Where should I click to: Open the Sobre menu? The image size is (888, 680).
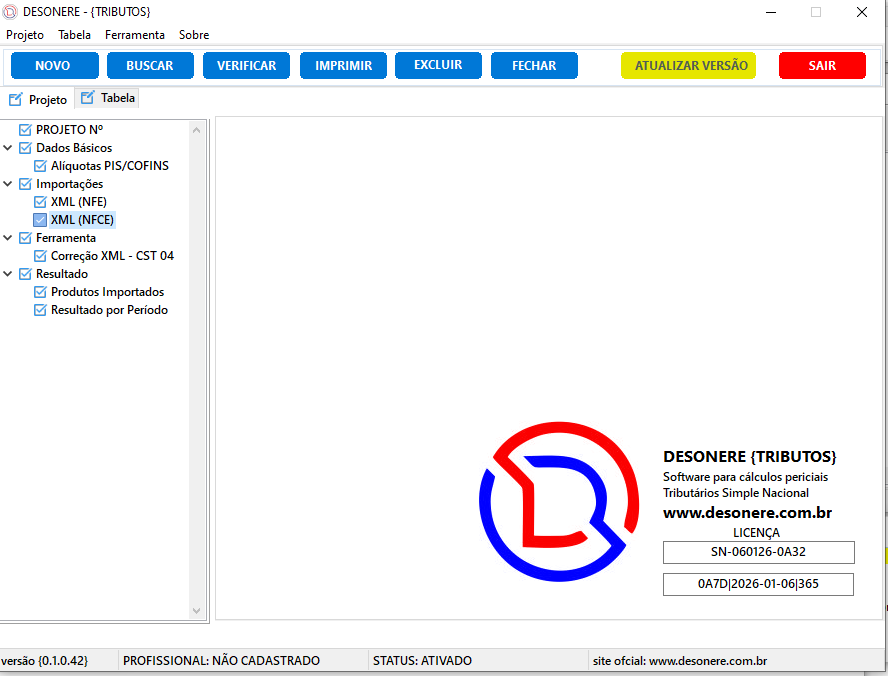pyautogui.click(x=194, y=35)
